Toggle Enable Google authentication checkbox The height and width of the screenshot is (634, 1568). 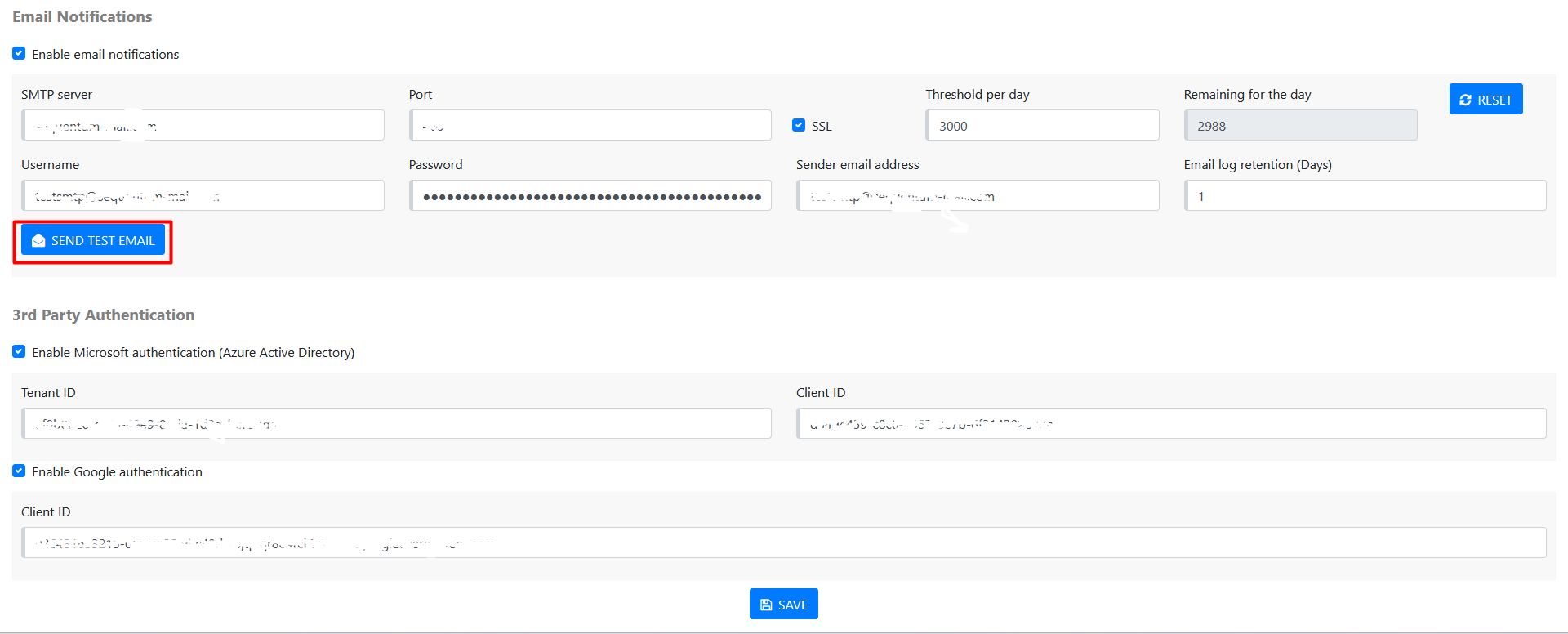[x=19, y=471]
